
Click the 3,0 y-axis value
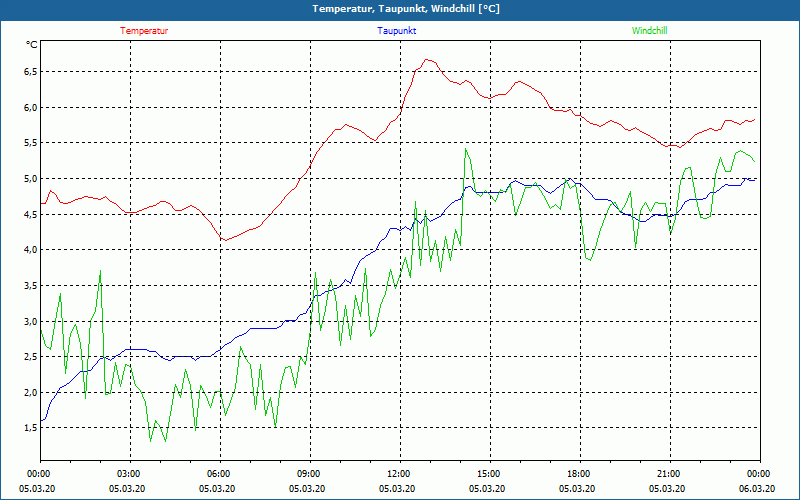30,321
